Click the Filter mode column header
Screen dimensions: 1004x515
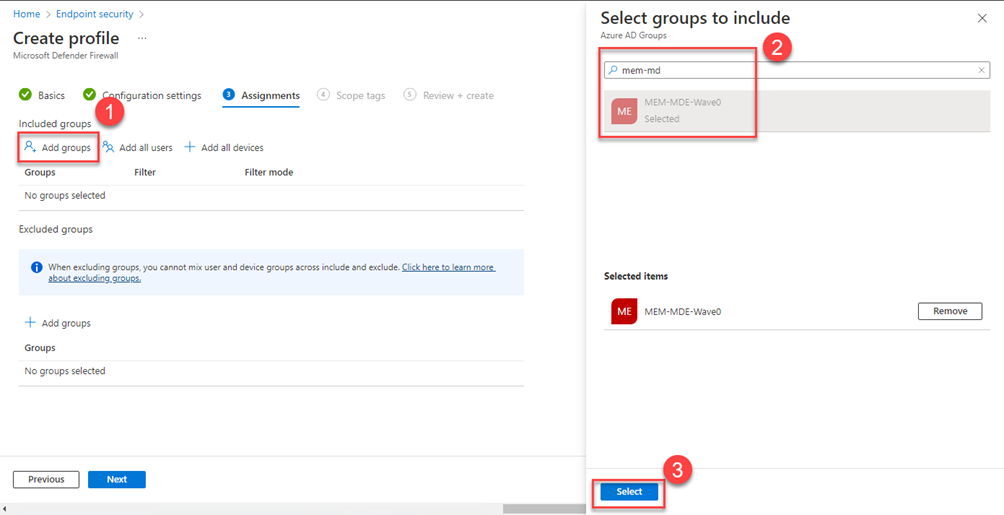269,172
